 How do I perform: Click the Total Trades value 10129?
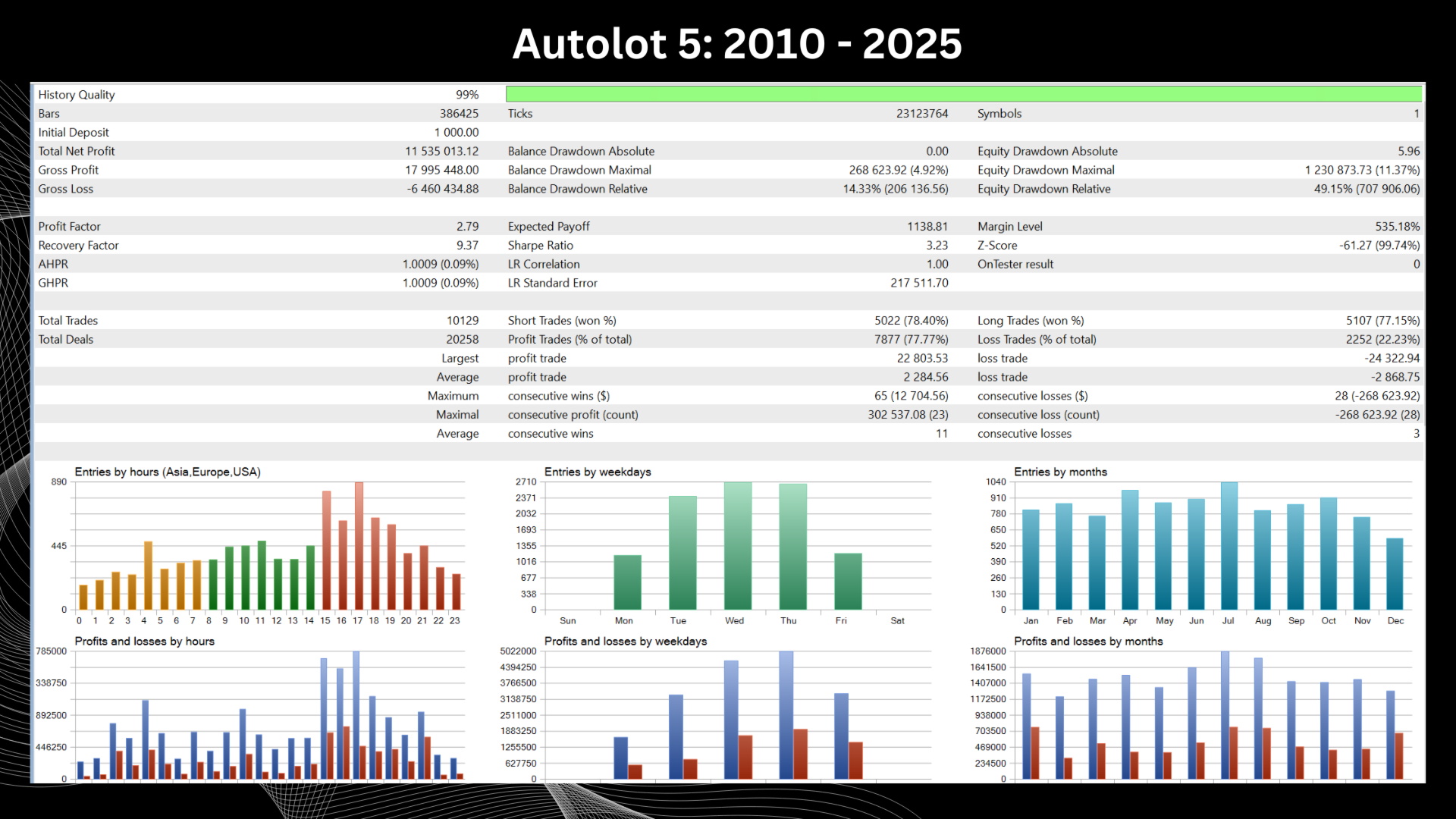(x=462, y=320)
